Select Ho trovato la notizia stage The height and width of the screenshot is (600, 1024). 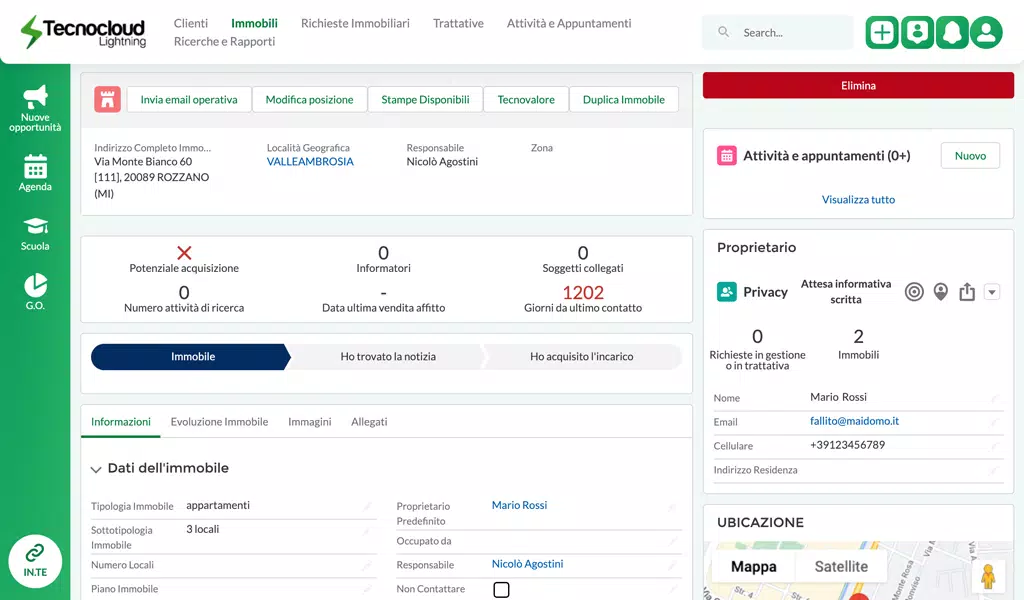coord(388,356)
